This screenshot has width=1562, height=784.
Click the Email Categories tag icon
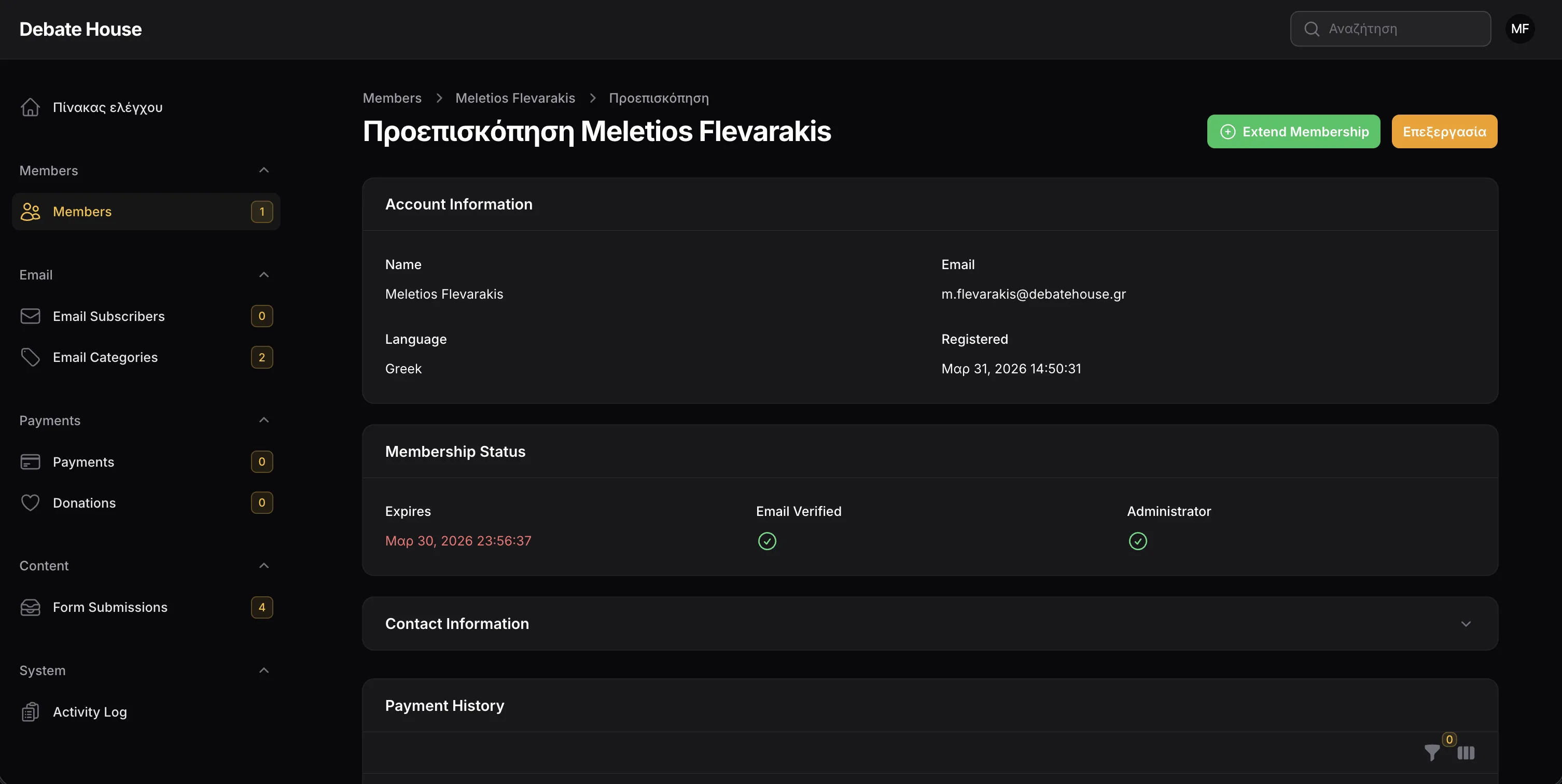click(30, 357)
